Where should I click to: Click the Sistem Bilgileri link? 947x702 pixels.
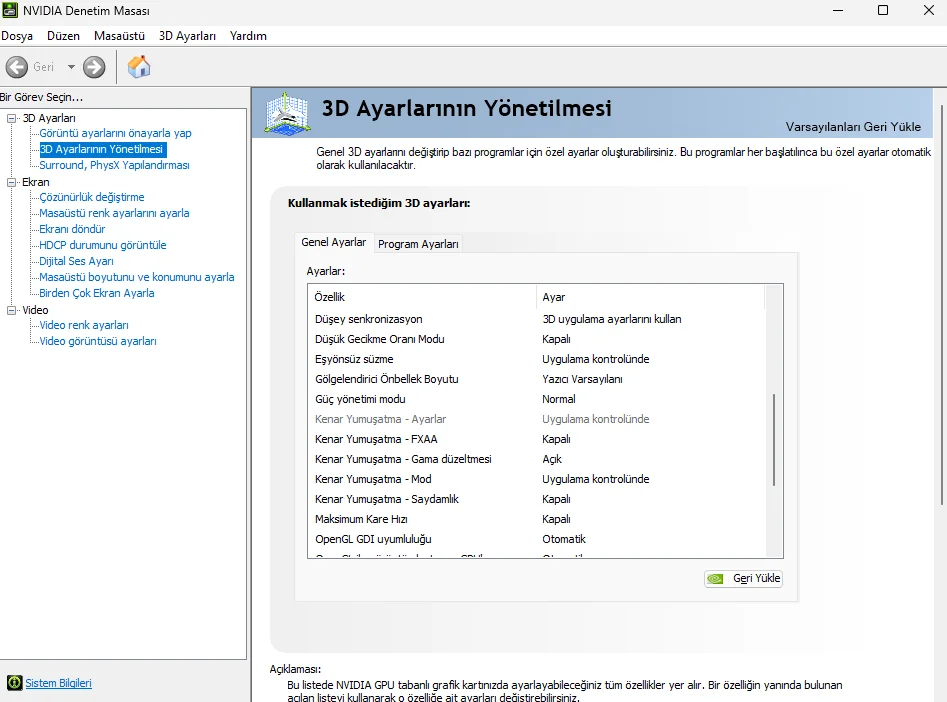[59, 683]
